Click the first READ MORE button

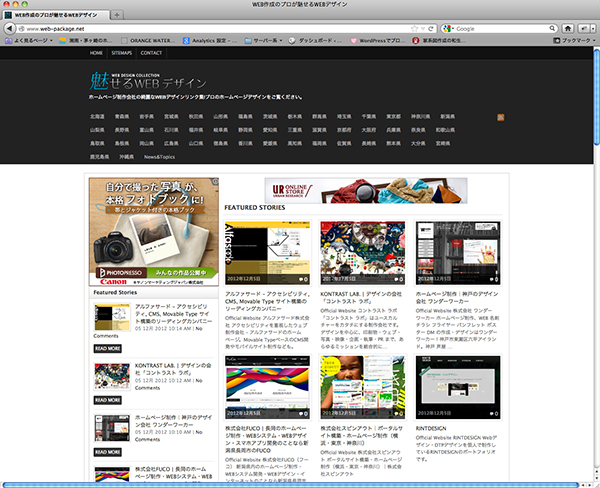coord(107,349)
